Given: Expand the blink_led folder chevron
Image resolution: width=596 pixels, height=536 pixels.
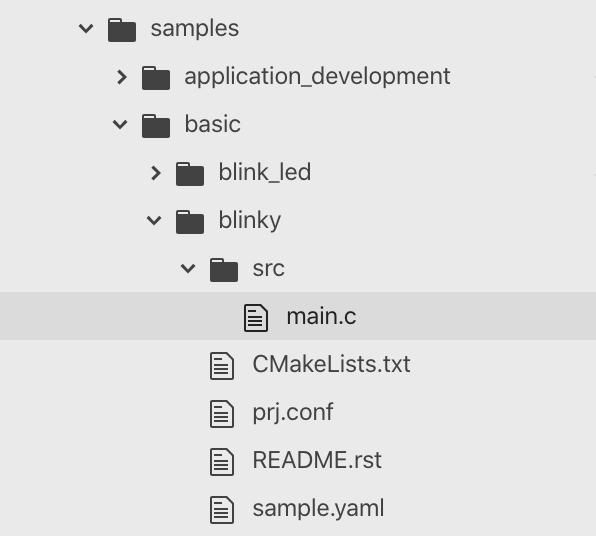Looking at the screenshot, I should point(156,173).
